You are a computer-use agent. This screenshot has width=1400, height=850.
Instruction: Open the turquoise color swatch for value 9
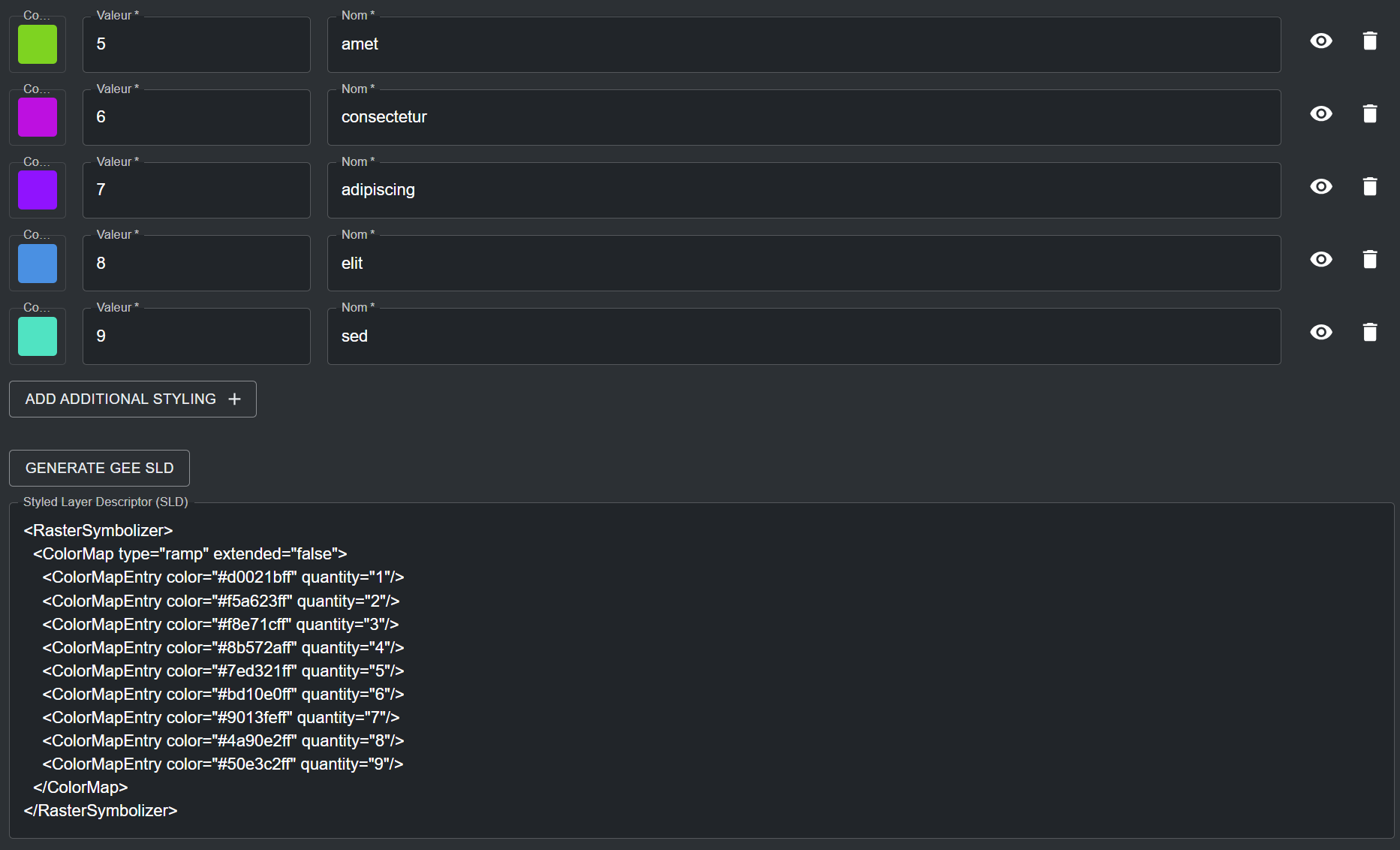(38, 336)
